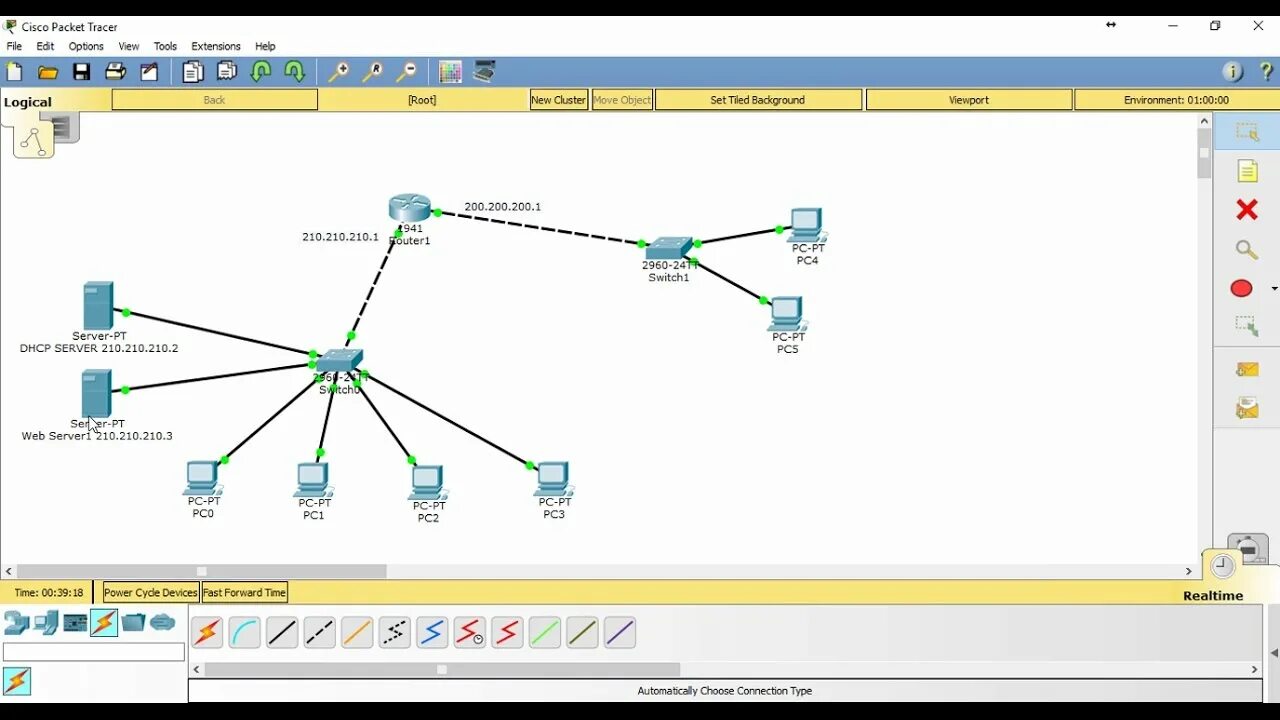Image resolution: width=1280 pixels, height=720 pixels.
Task: Zoom in on the workspace
Action: pyautogui.click(x=339, y=72)
